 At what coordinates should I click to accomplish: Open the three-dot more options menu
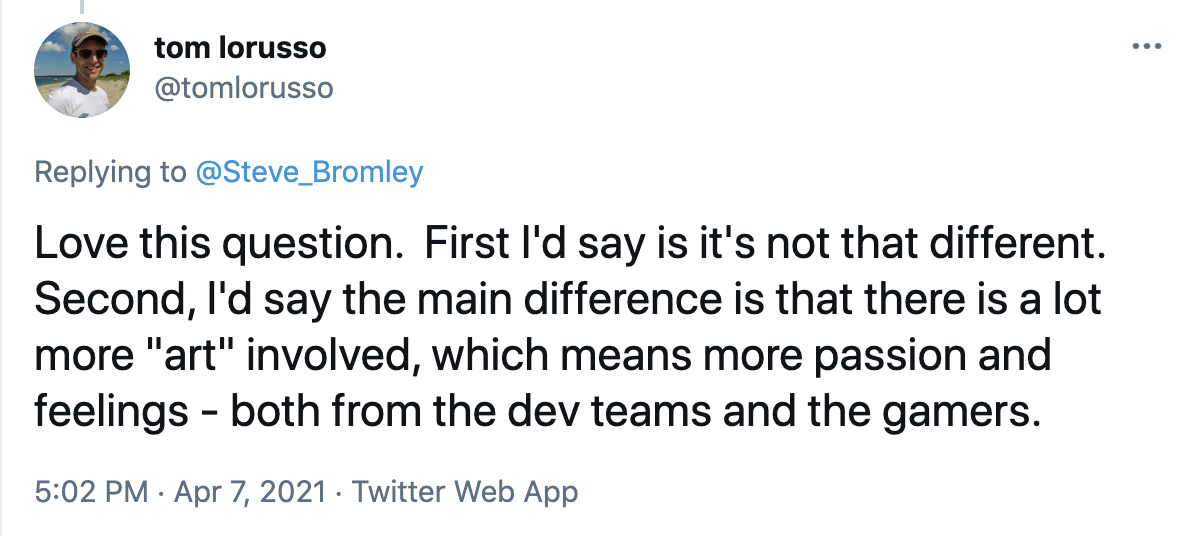(1144, 47)
